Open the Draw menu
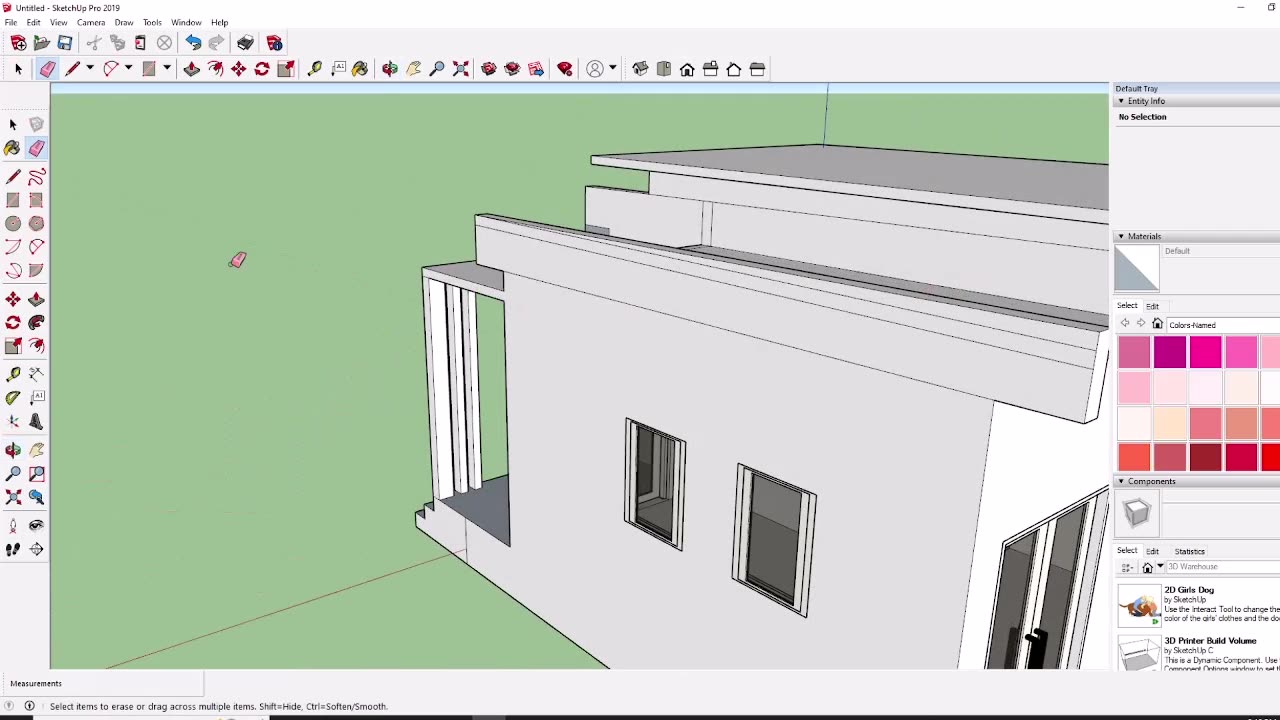This screenshot has height=720, width=1280. pos(124,22)
